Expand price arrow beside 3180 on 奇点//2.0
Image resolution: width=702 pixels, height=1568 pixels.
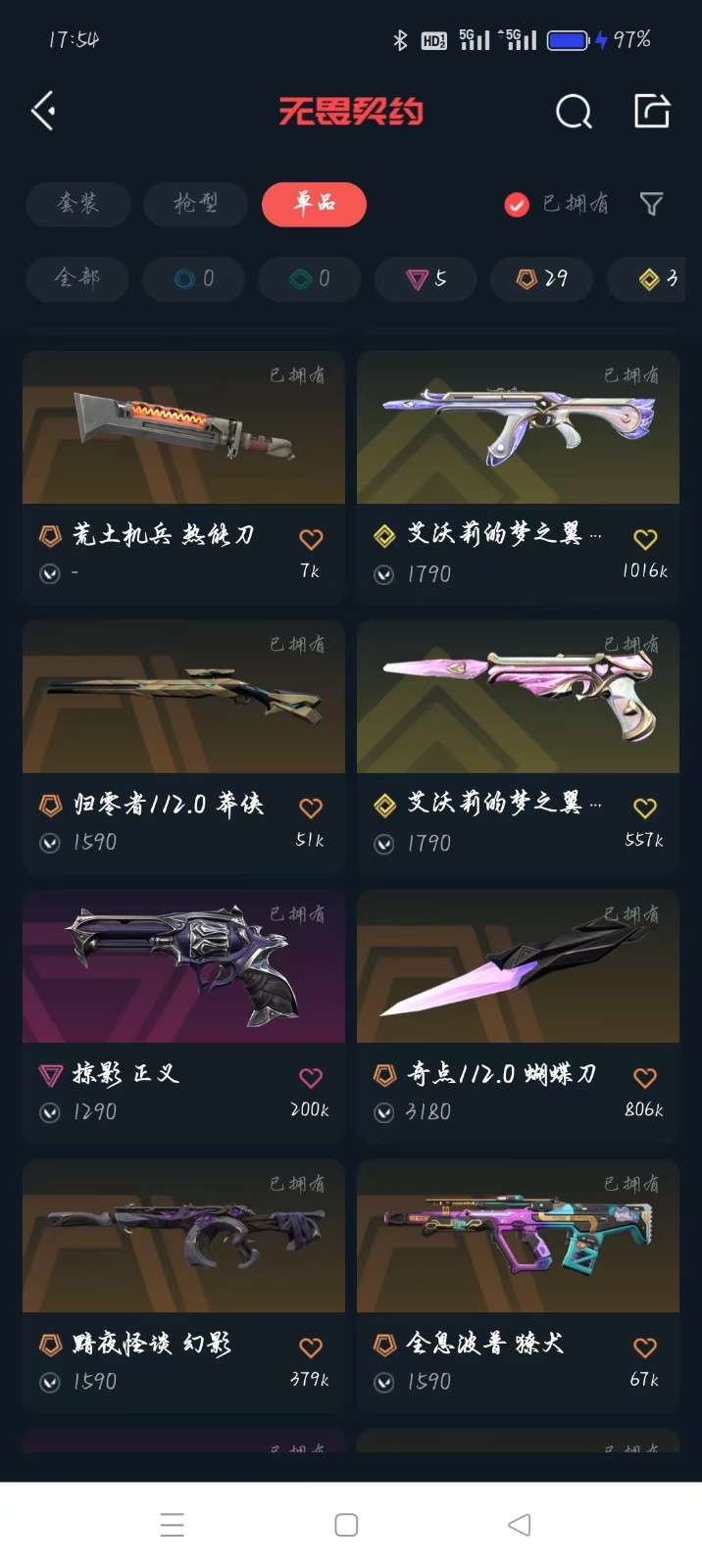pyautogui.click(x=384, y=1112)
